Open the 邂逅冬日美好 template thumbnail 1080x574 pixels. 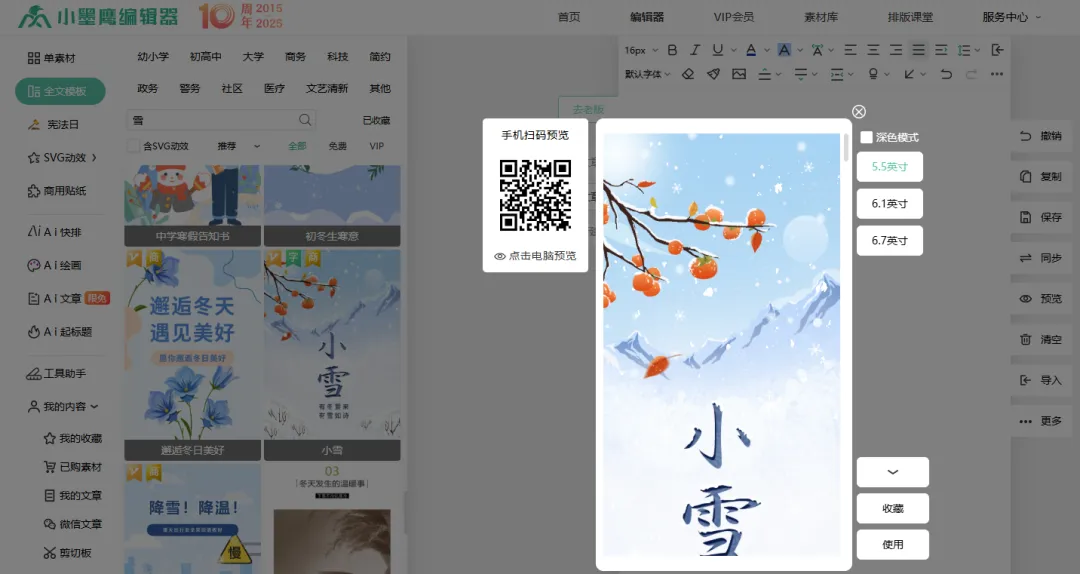[192, 354]
